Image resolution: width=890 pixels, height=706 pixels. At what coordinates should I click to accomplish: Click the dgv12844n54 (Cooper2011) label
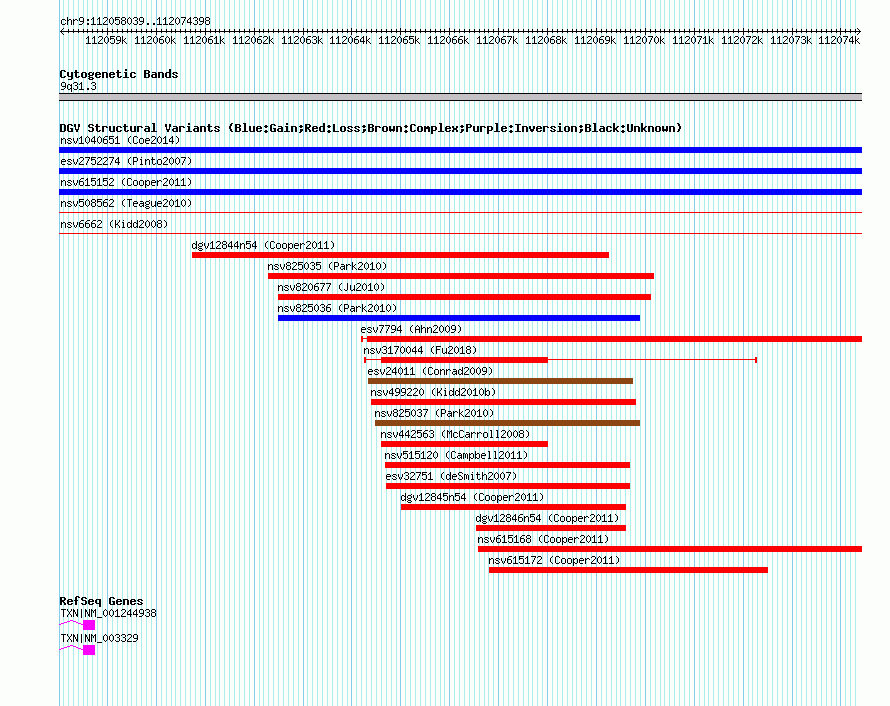tap(263, 245)
